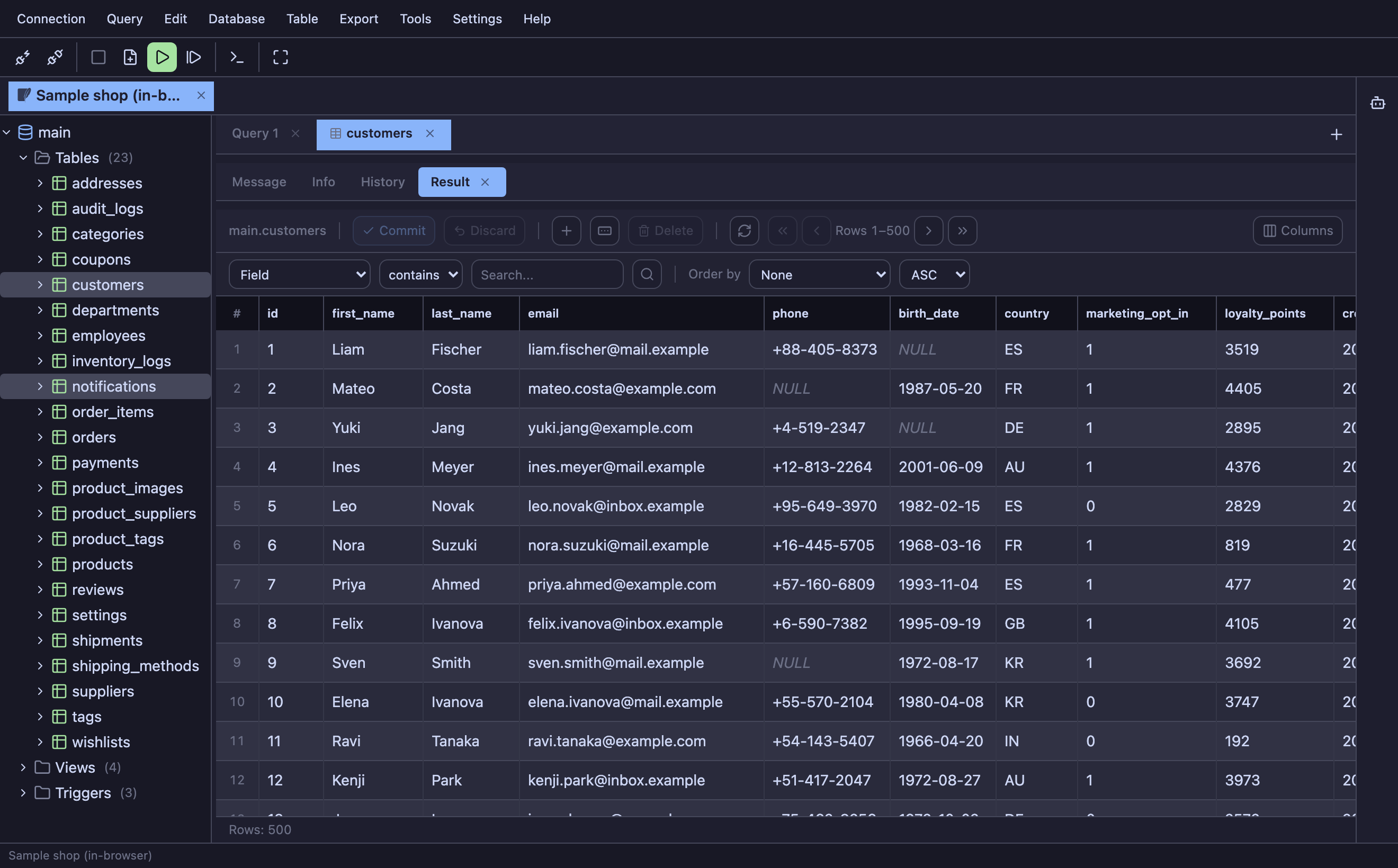Switch to the History tab
Image resolution: width=1398 pixels, height=868 pixels.
click(x=382, y=182)
